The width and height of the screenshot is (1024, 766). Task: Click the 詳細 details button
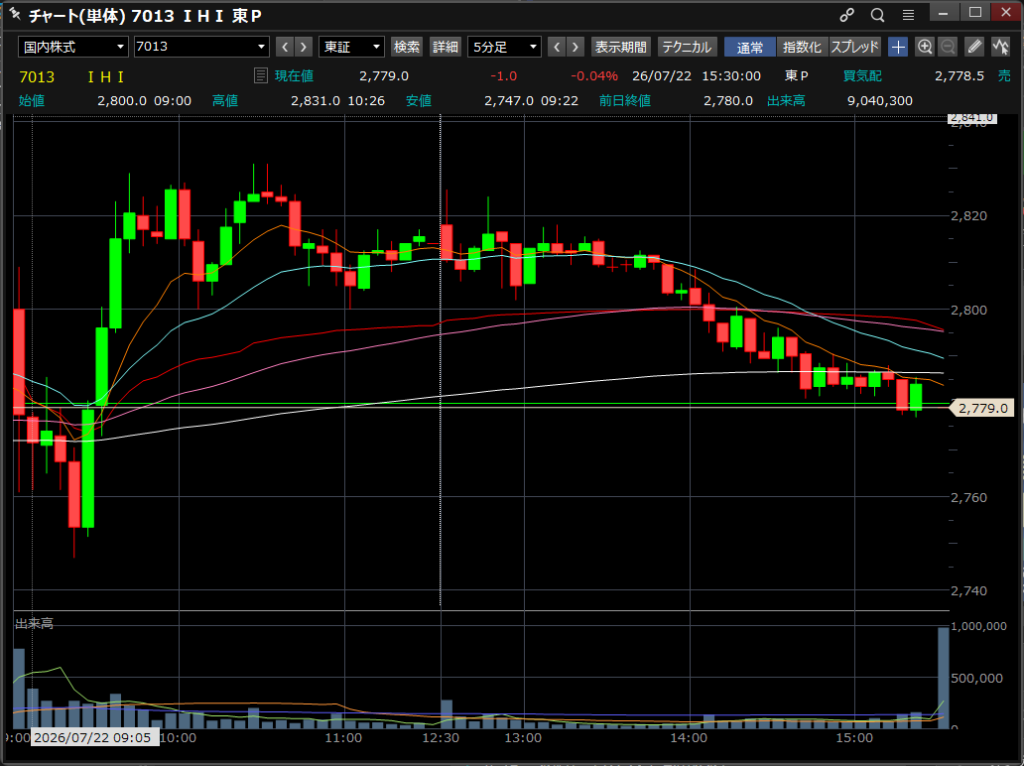point(445,47)
